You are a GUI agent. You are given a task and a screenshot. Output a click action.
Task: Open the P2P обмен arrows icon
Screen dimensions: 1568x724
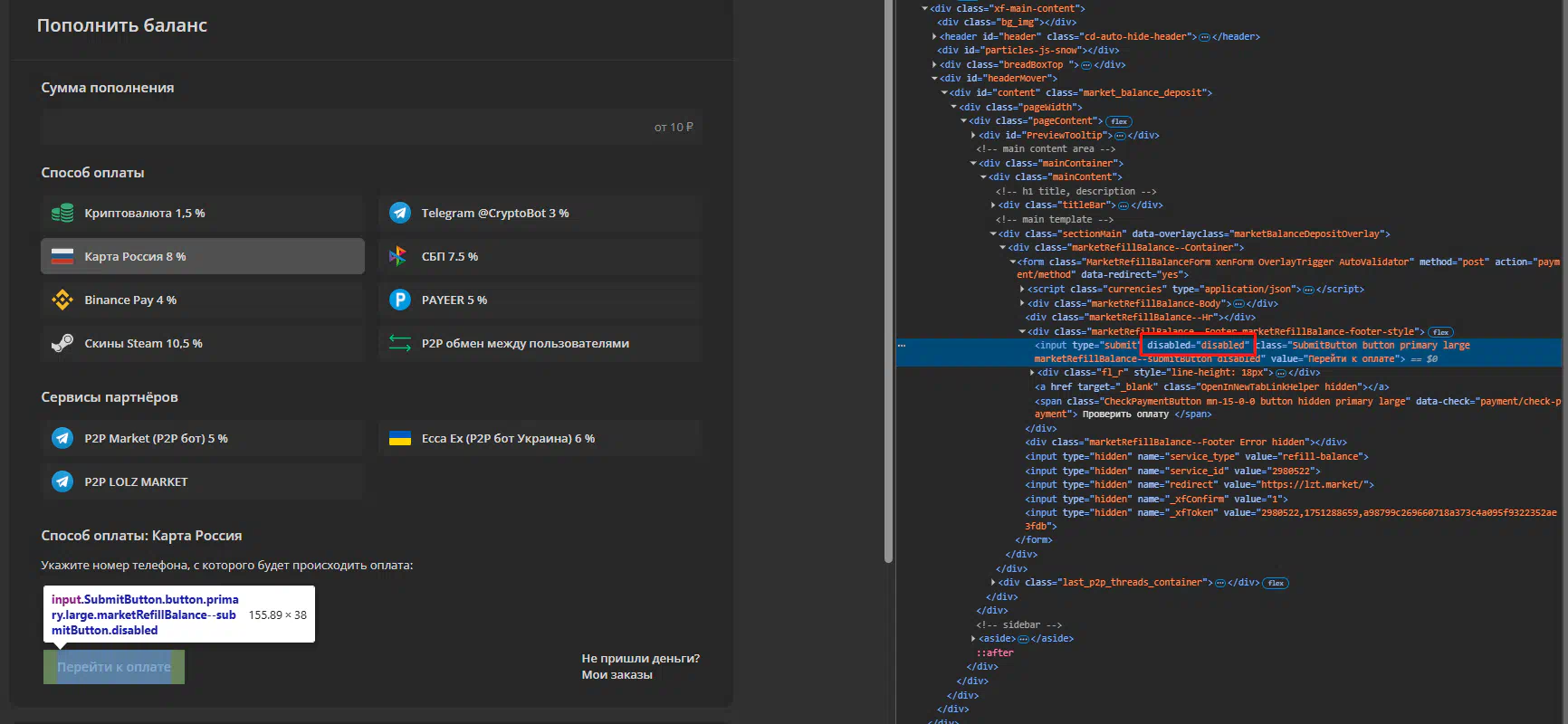point(400,343)
